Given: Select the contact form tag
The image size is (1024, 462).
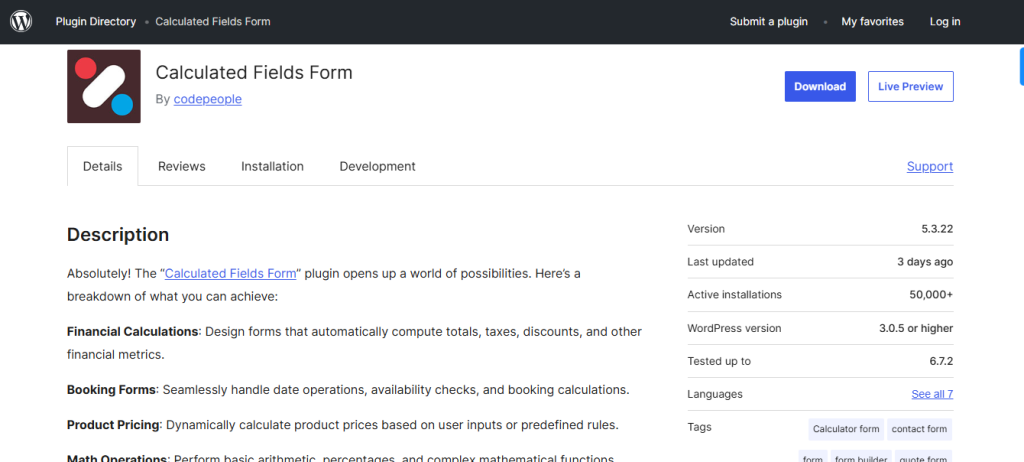Looking at the screenshot, I should (x=919, y=429).
